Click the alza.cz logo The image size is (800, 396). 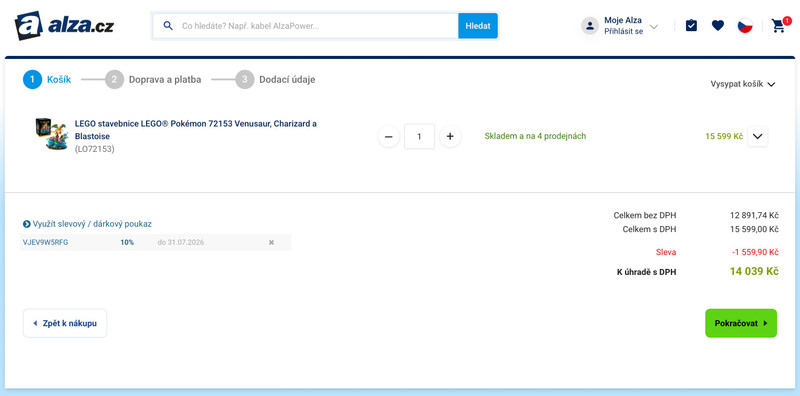tap(64, 25)
